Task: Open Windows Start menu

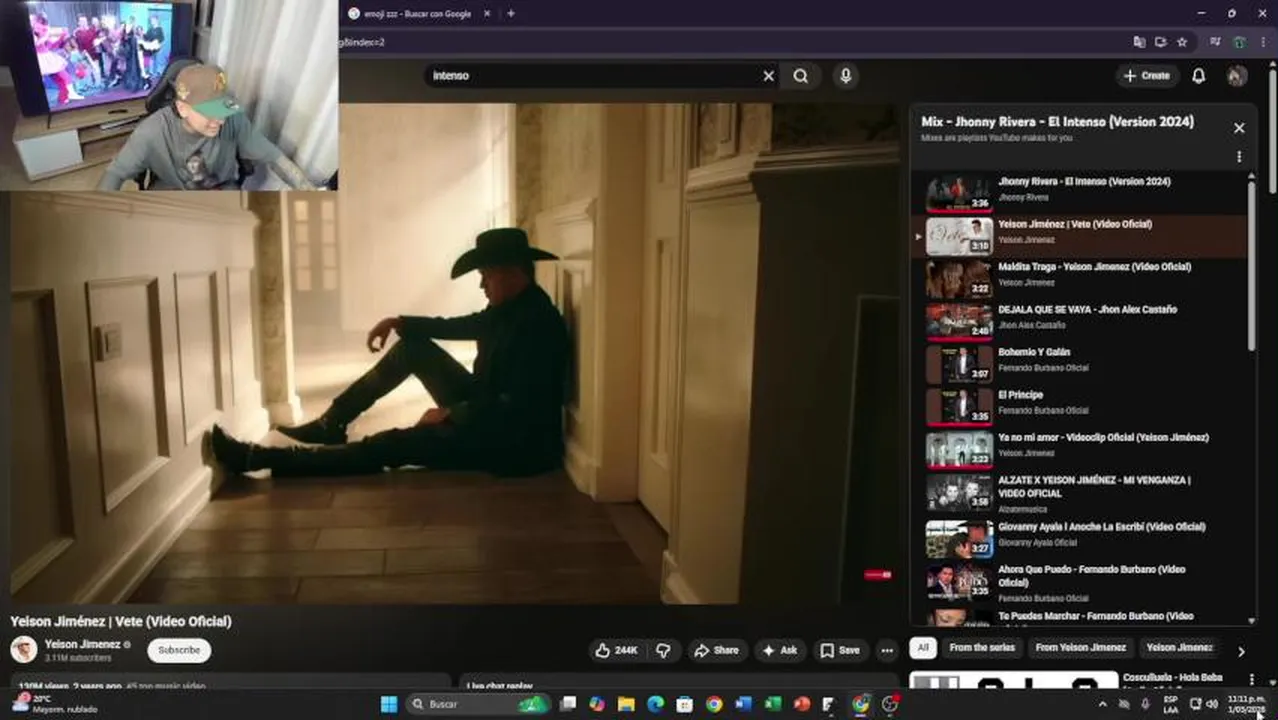Action: pos(389,704)
